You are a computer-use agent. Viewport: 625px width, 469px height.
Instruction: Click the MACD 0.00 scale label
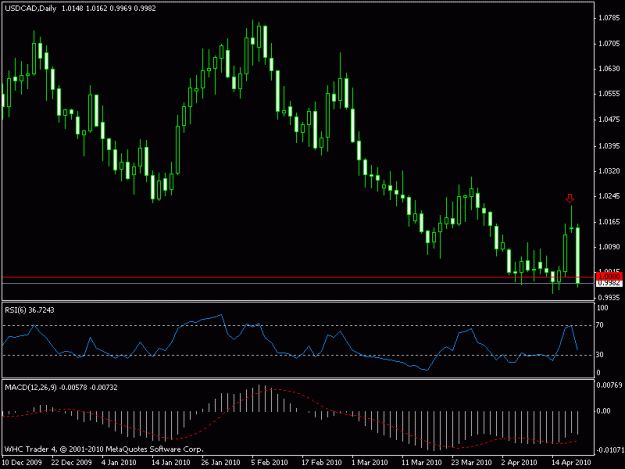(x=603, y=411)
